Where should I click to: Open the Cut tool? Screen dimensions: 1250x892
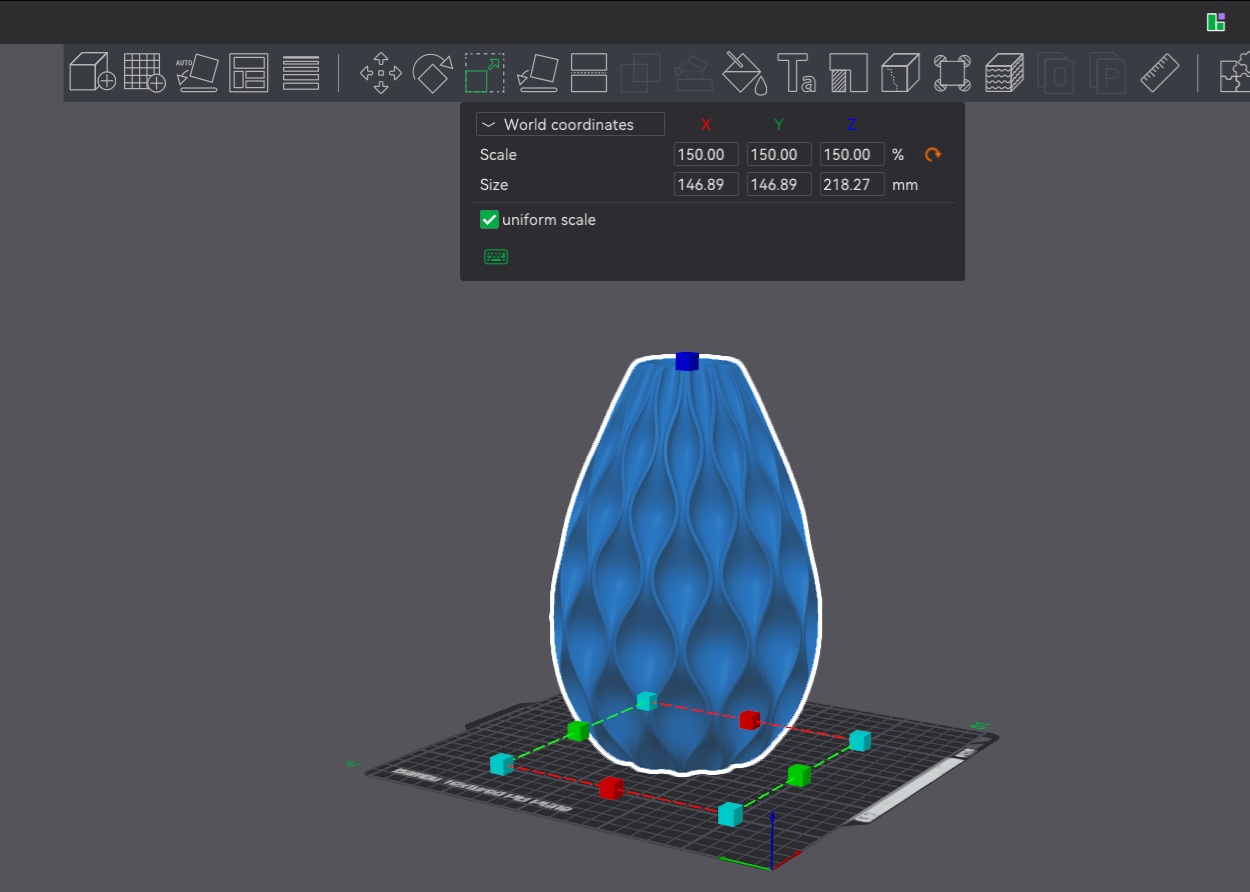point(589,73)
